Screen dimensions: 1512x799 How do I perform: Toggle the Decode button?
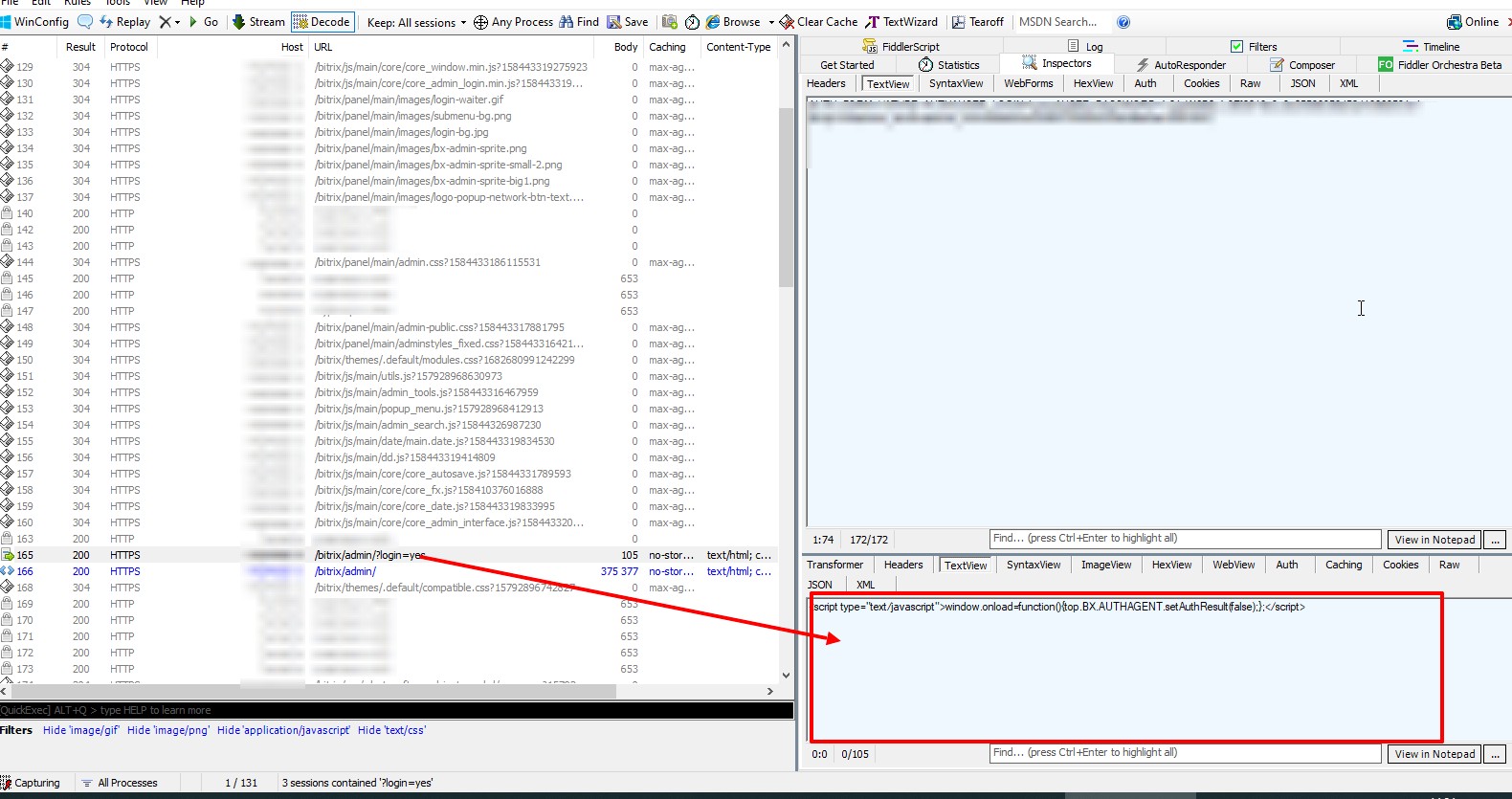[322, 22]
